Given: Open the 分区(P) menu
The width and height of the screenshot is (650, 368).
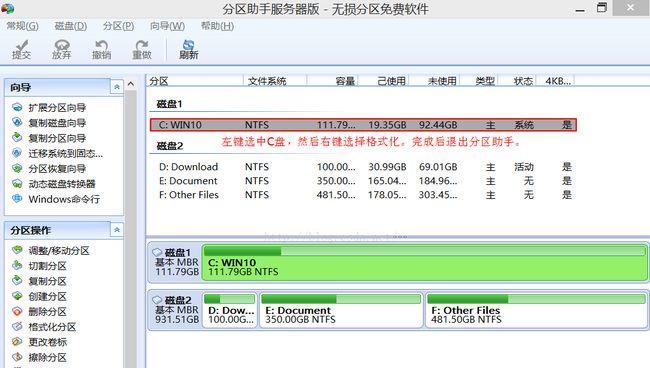Looking at the screenshot, I should tap(118, 26).
